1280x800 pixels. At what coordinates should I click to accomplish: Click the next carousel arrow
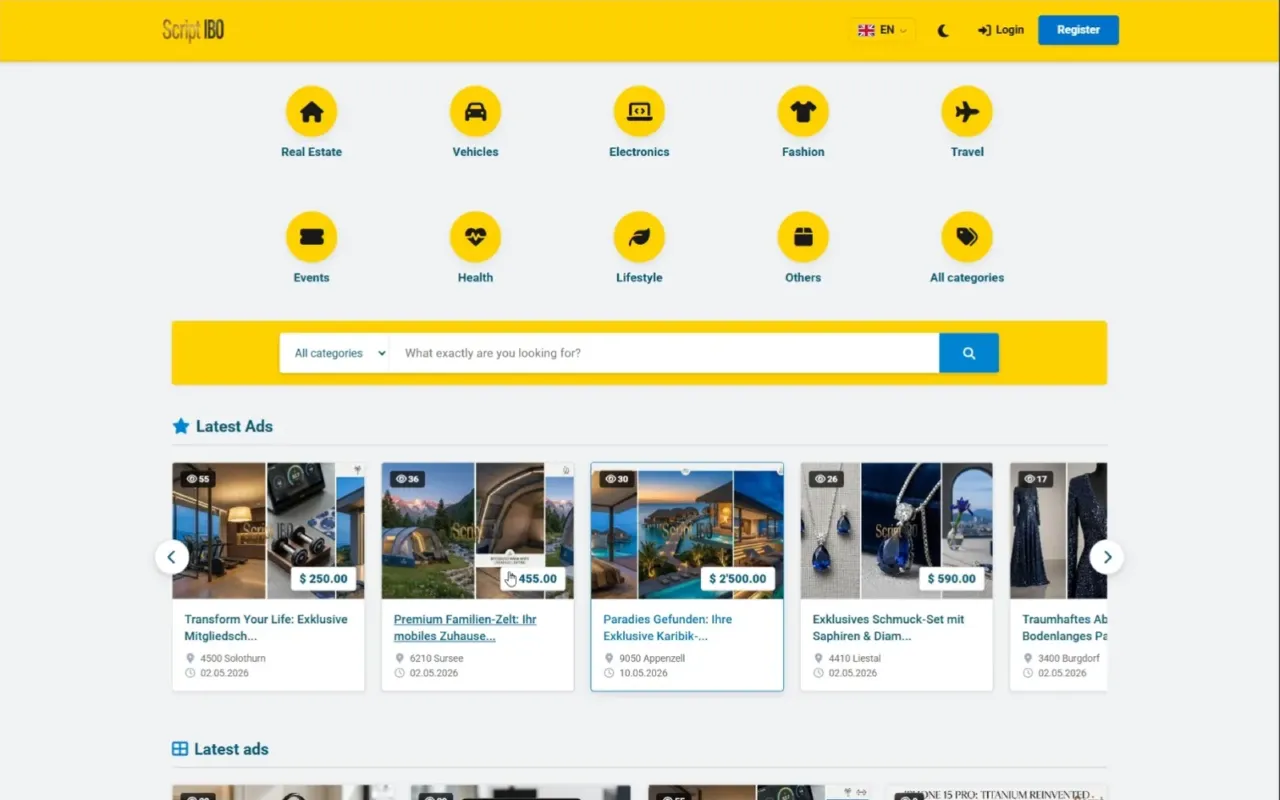point(1106,557)
